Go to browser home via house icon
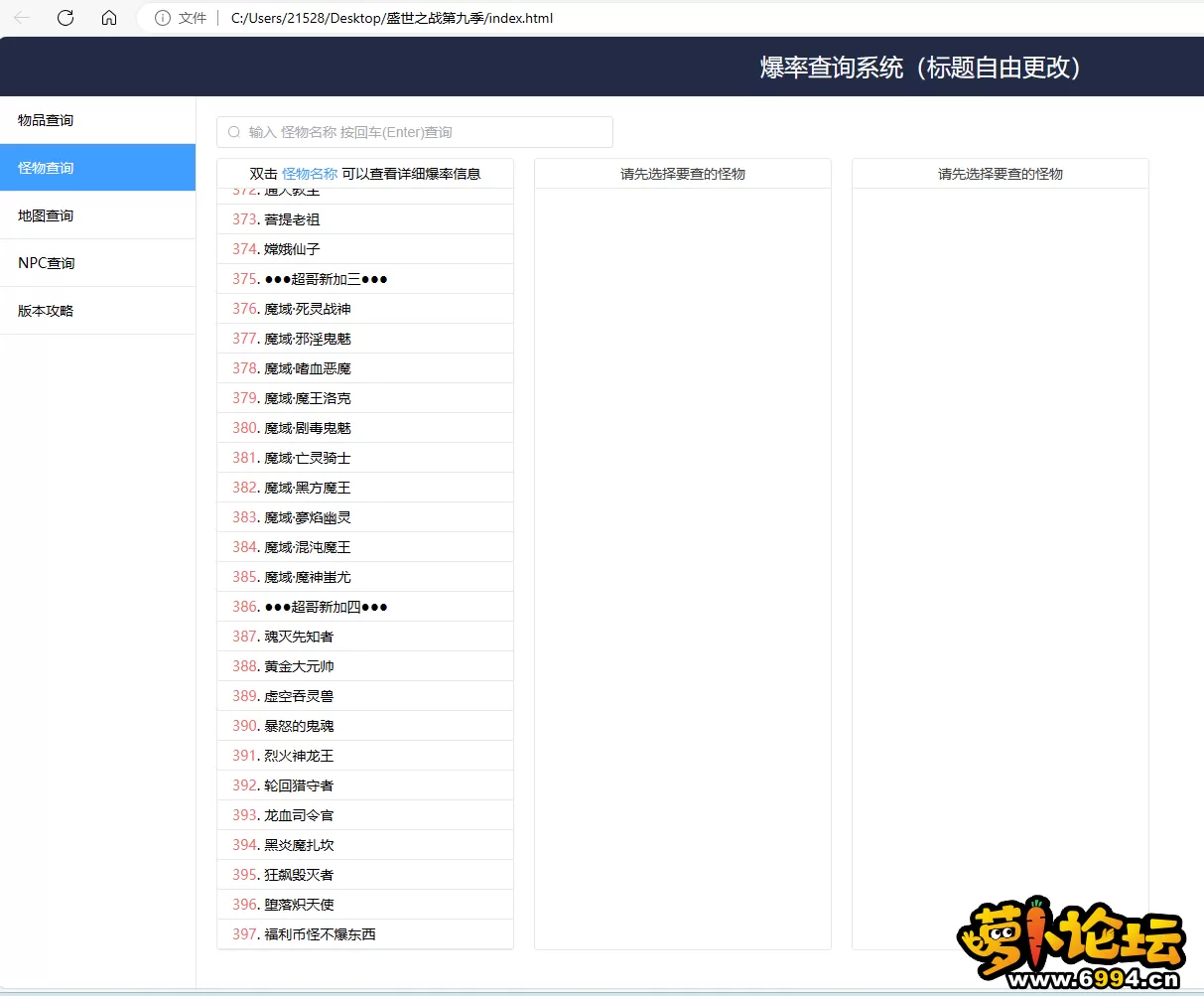The height and width of the screenshot is (996, 1204). coord(109,18)
